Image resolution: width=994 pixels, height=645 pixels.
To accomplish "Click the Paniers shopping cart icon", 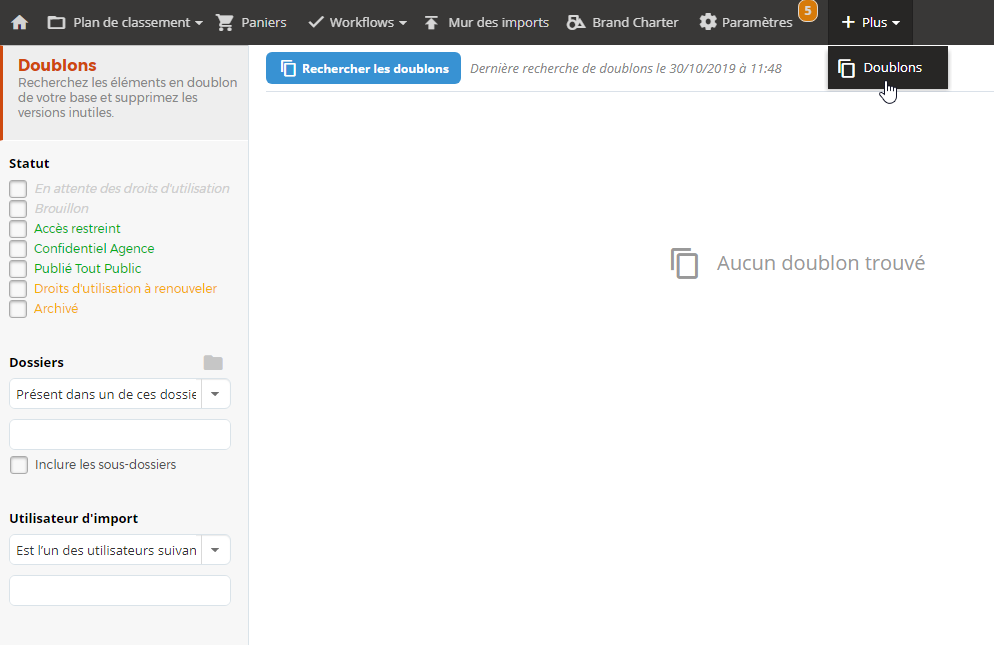I will tap(224, 23).
